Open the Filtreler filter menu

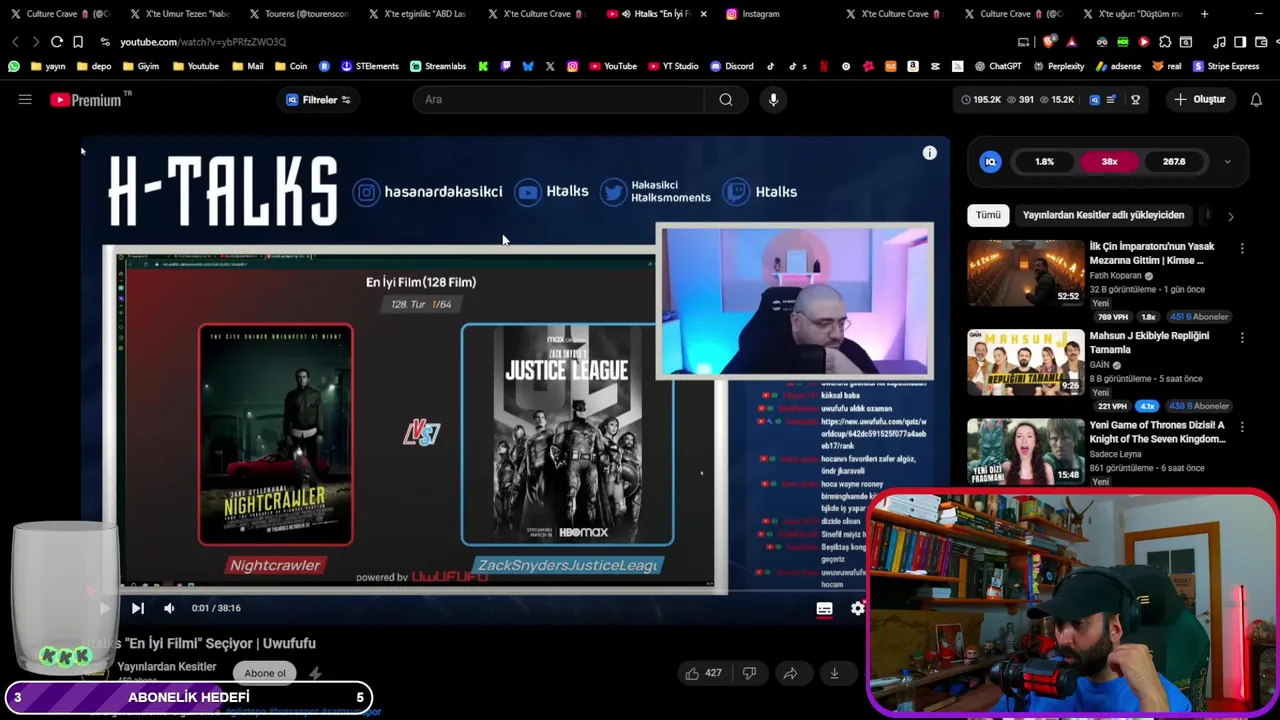(318, 99)
